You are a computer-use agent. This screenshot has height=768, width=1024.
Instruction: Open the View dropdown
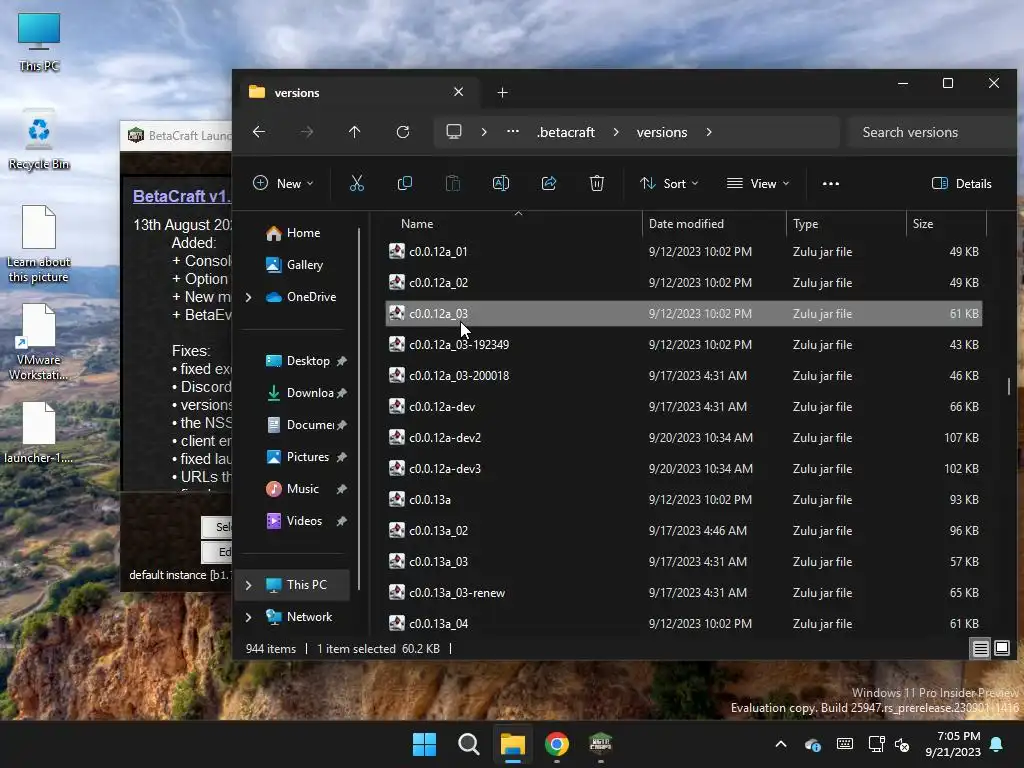(x=758, y=184)
